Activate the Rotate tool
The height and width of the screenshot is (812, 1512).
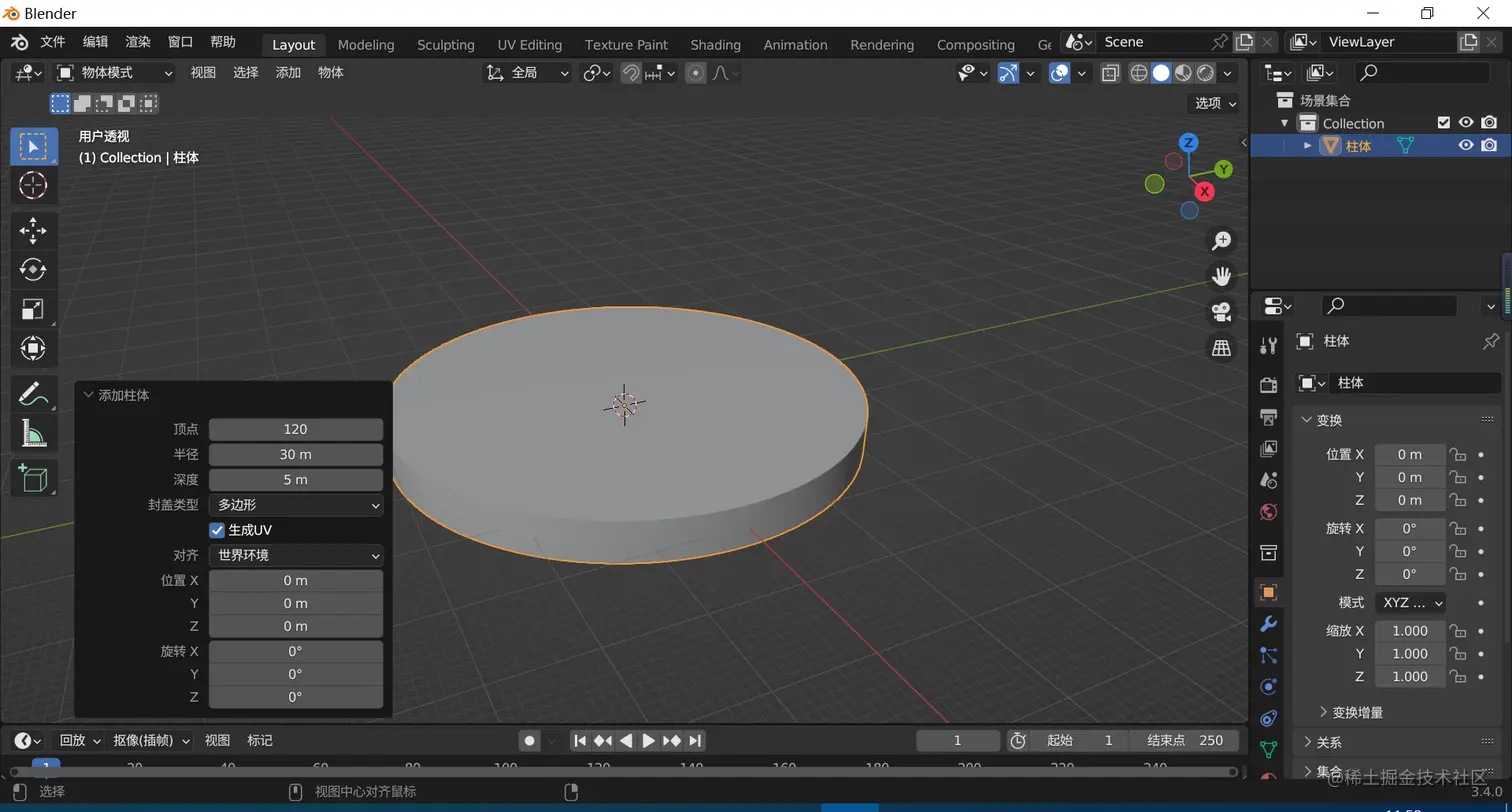pos(33,270)
